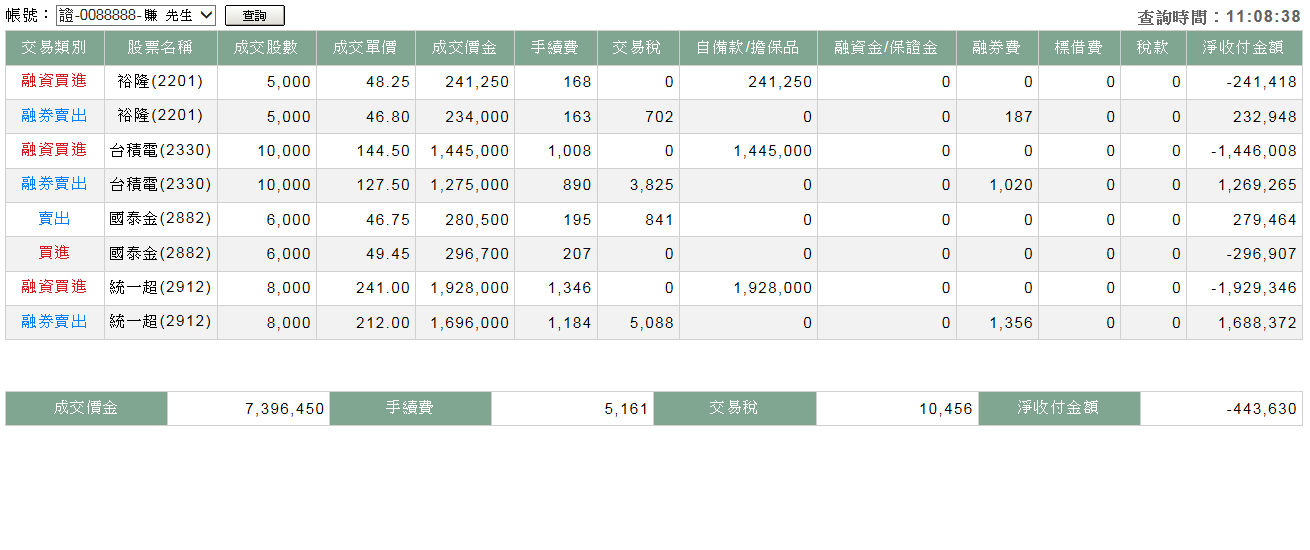1310x550 pixels.
Task: Click the 查詢時間 timestamp text
Action: click(x=1218, y=17)
